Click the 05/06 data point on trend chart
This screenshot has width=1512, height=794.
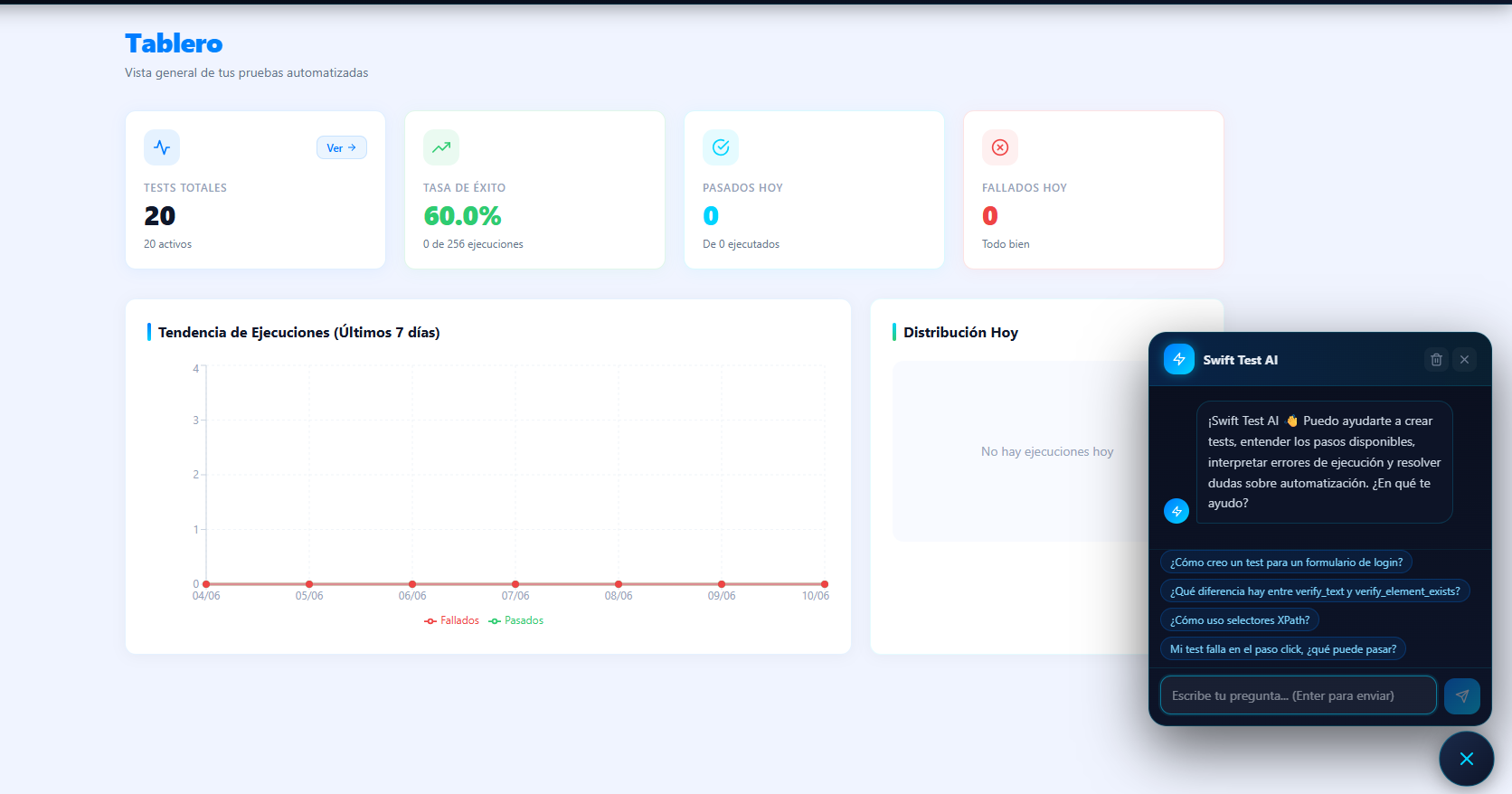309,584
